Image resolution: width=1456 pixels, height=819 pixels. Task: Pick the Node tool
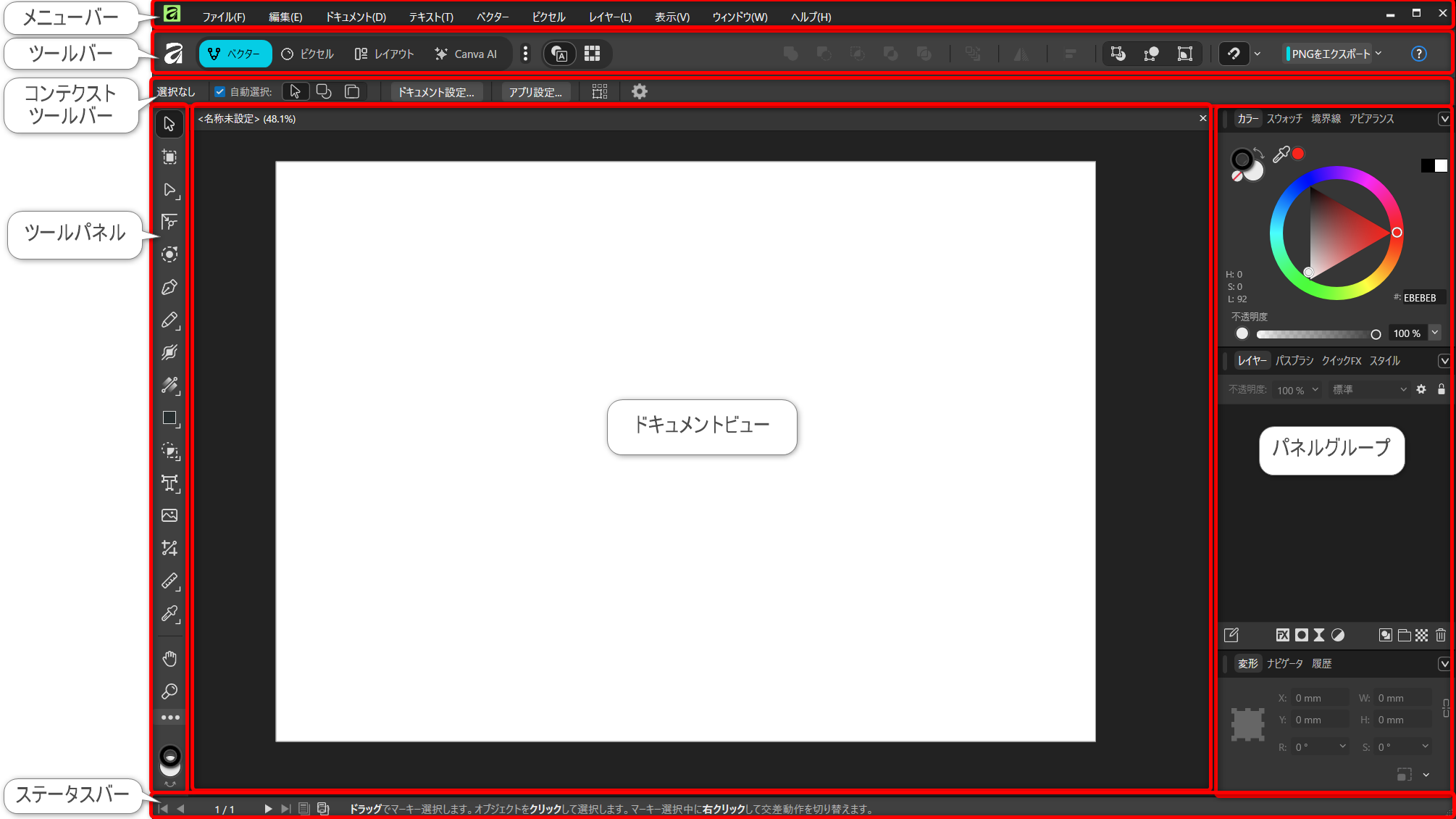pyautogui.click(x=170, y=190)
